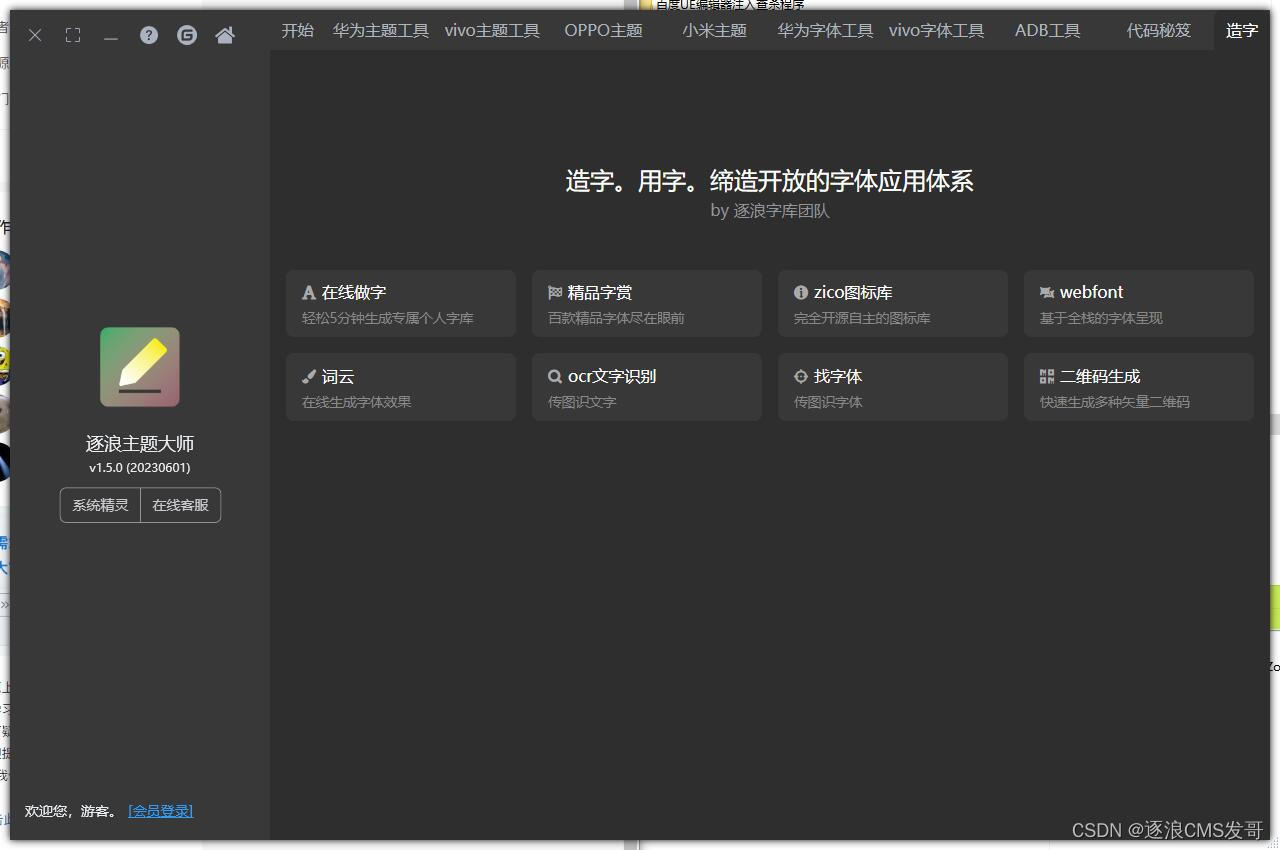
Task: Click description 快速生成多种矢量二维码
Action: tap(1115, 403)
